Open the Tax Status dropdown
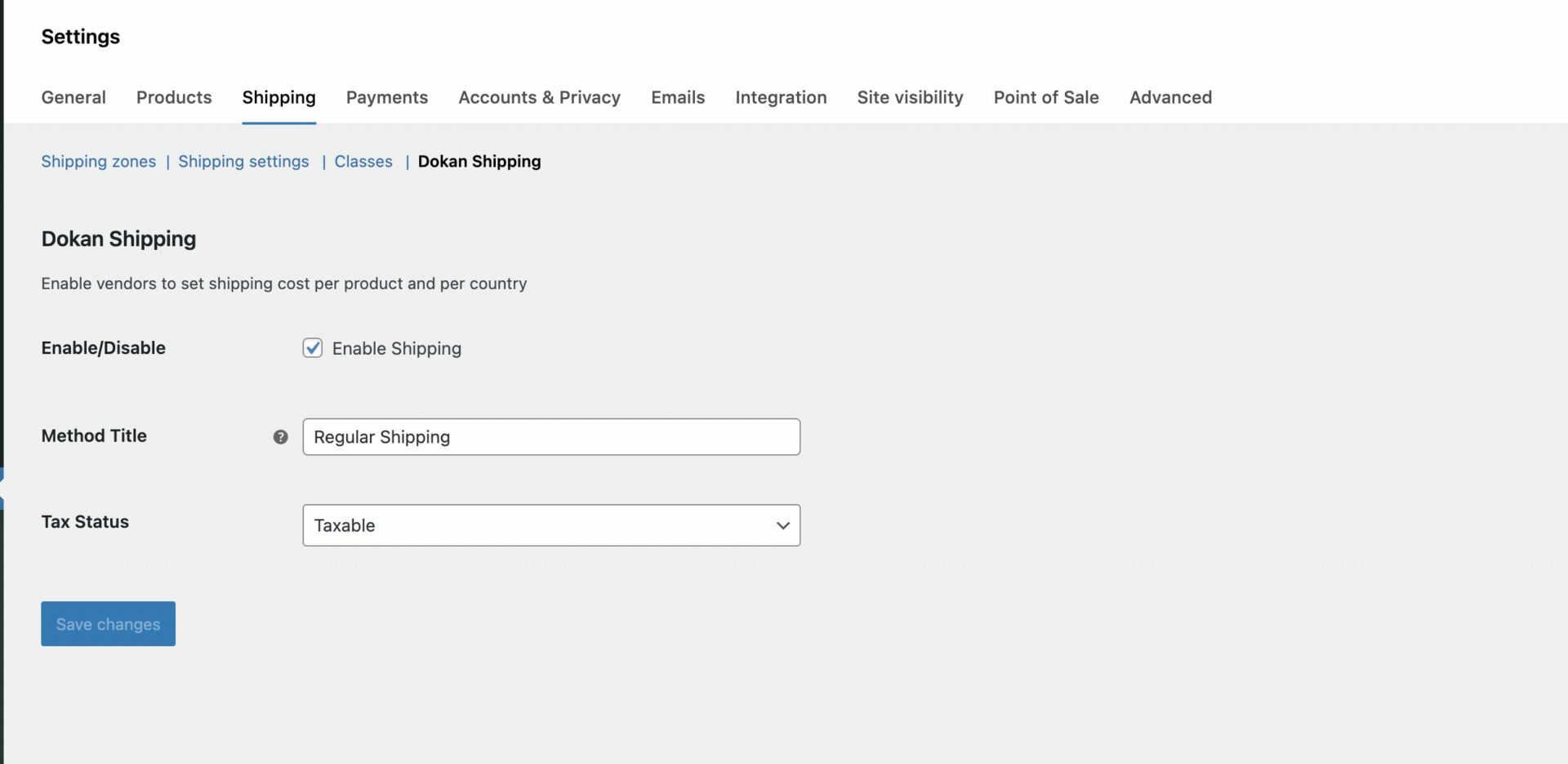Viewport: 1568px width, 764px height. pos(551,525)
